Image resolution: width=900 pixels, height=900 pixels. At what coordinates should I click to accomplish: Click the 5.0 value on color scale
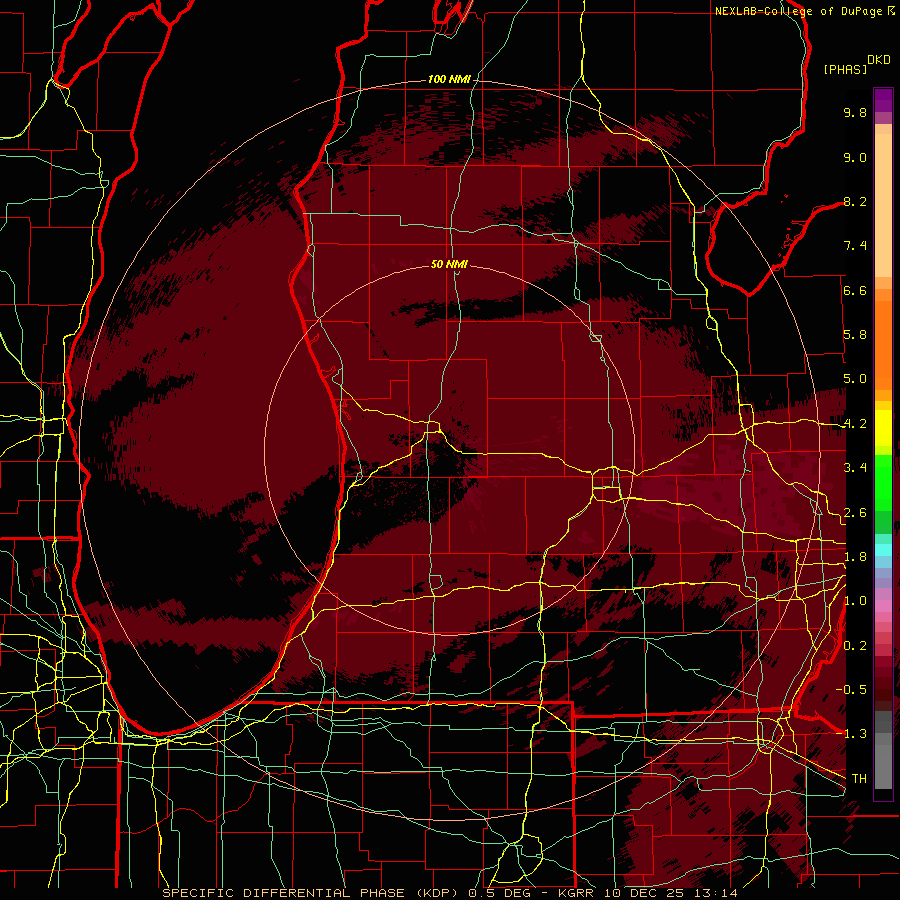tap(855, 379)
